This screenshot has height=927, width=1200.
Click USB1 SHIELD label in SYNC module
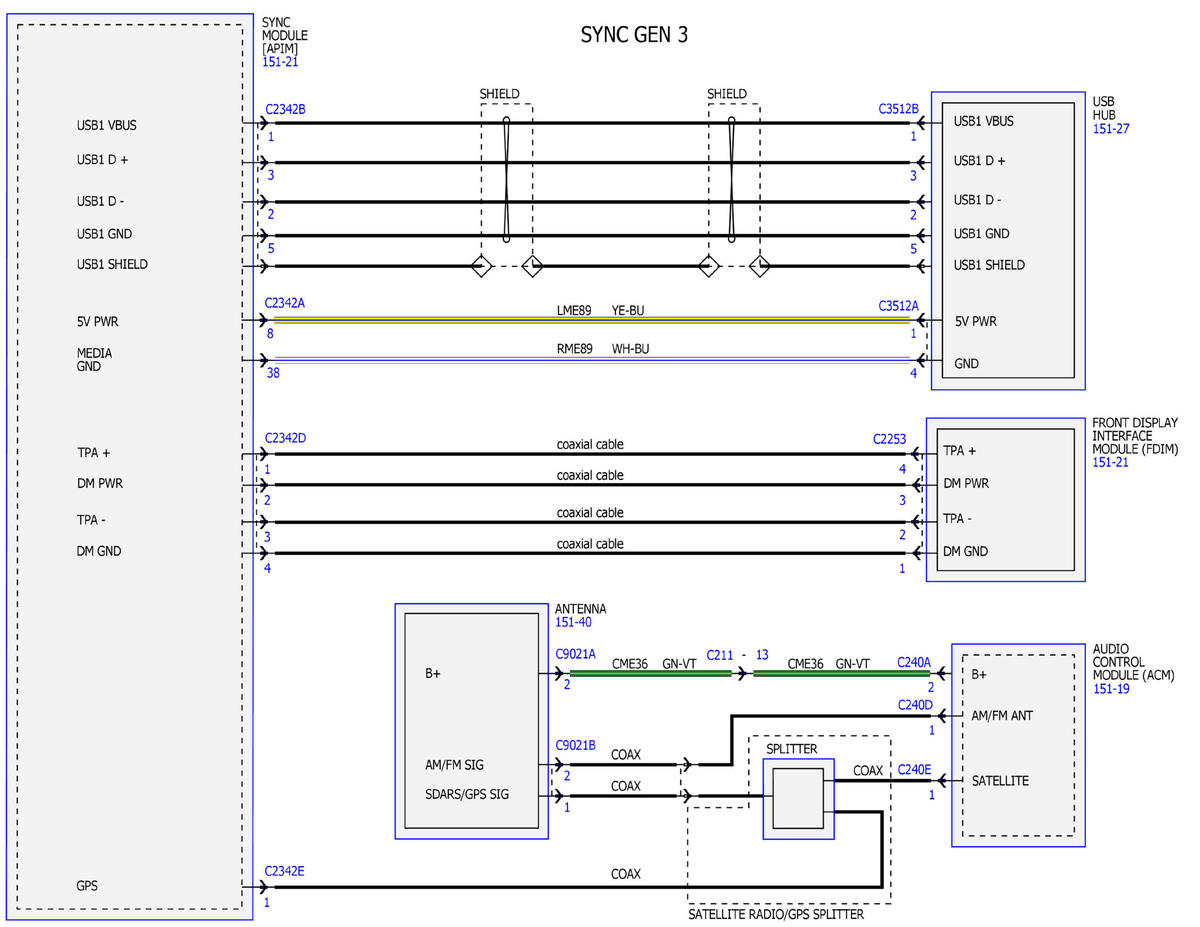click(x=112, y=264)
